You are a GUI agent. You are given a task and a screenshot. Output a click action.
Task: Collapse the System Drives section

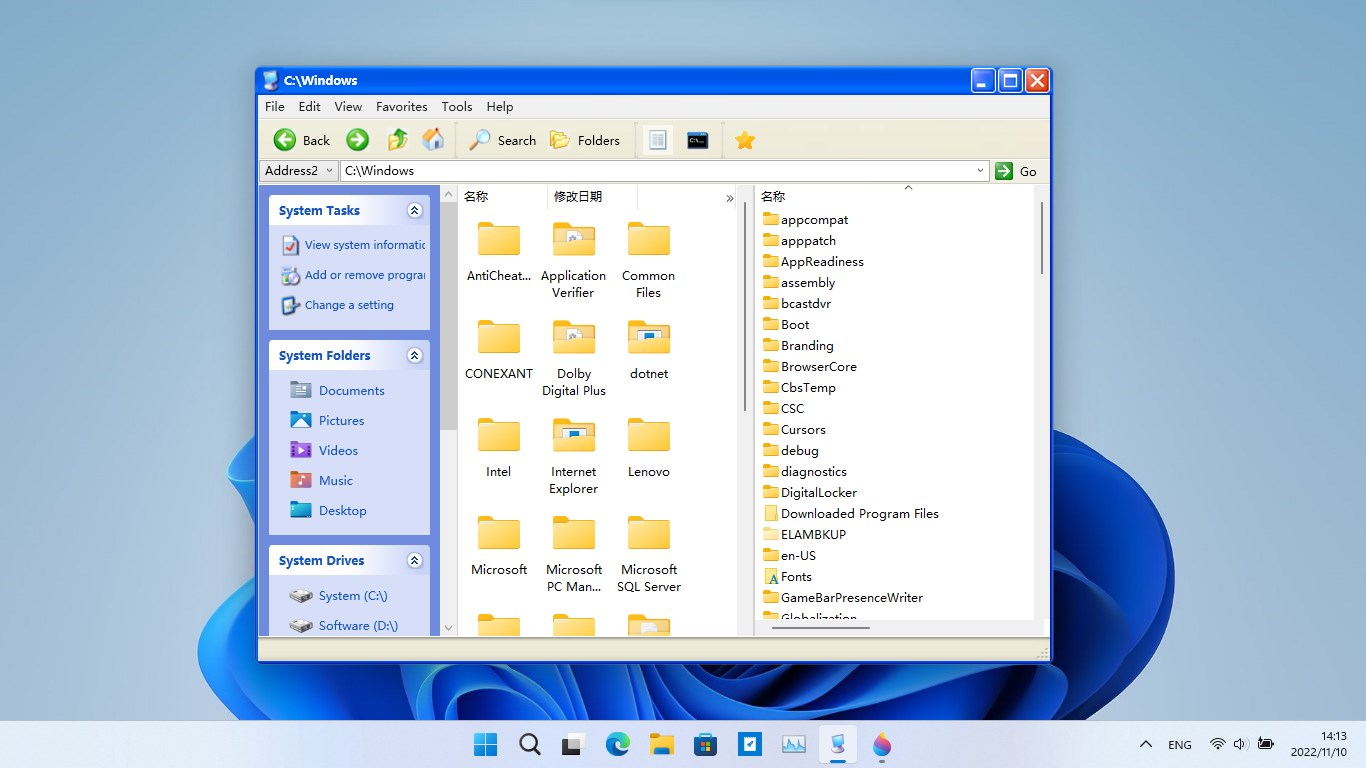(x=414, y=561)
